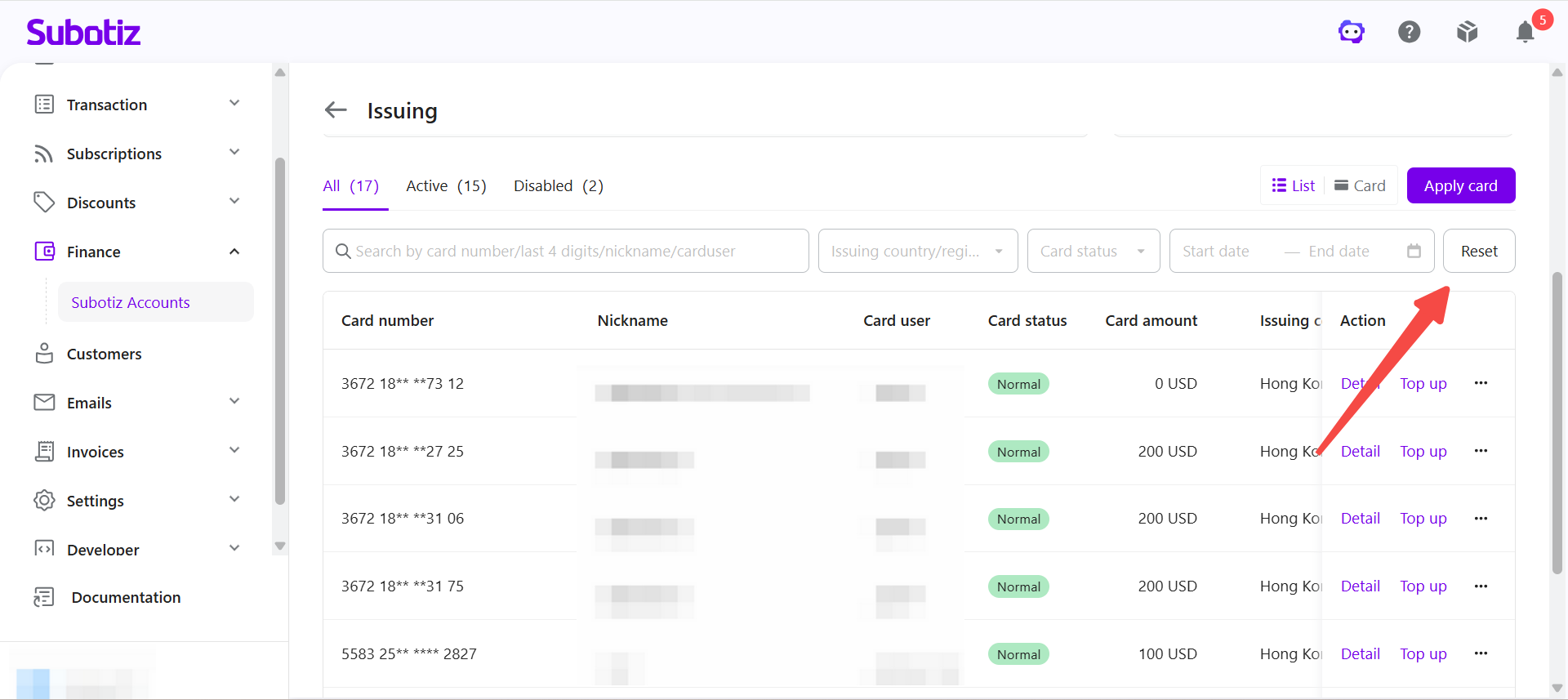The width and height of the screenshot is (1568, 700).
Task: Click the Finance wallet icon
Action: [x=44, y=252]
